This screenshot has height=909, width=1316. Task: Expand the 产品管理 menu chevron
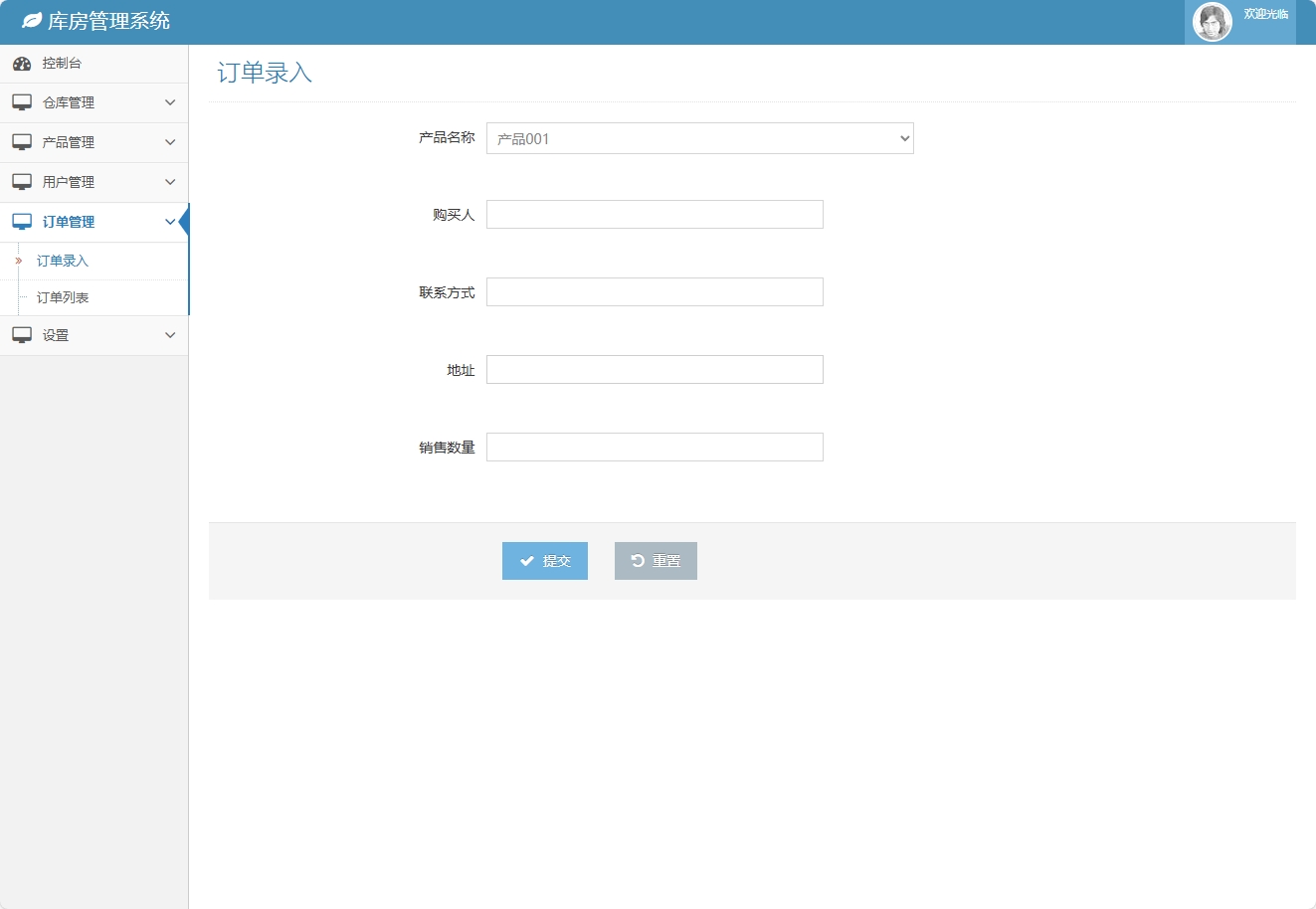pos(170,141)
